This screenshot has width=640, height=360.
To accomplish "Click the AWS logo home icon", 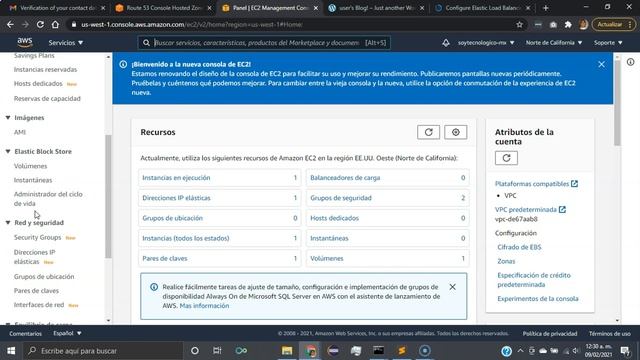I will pyautogui.click(x=24, y=42).
